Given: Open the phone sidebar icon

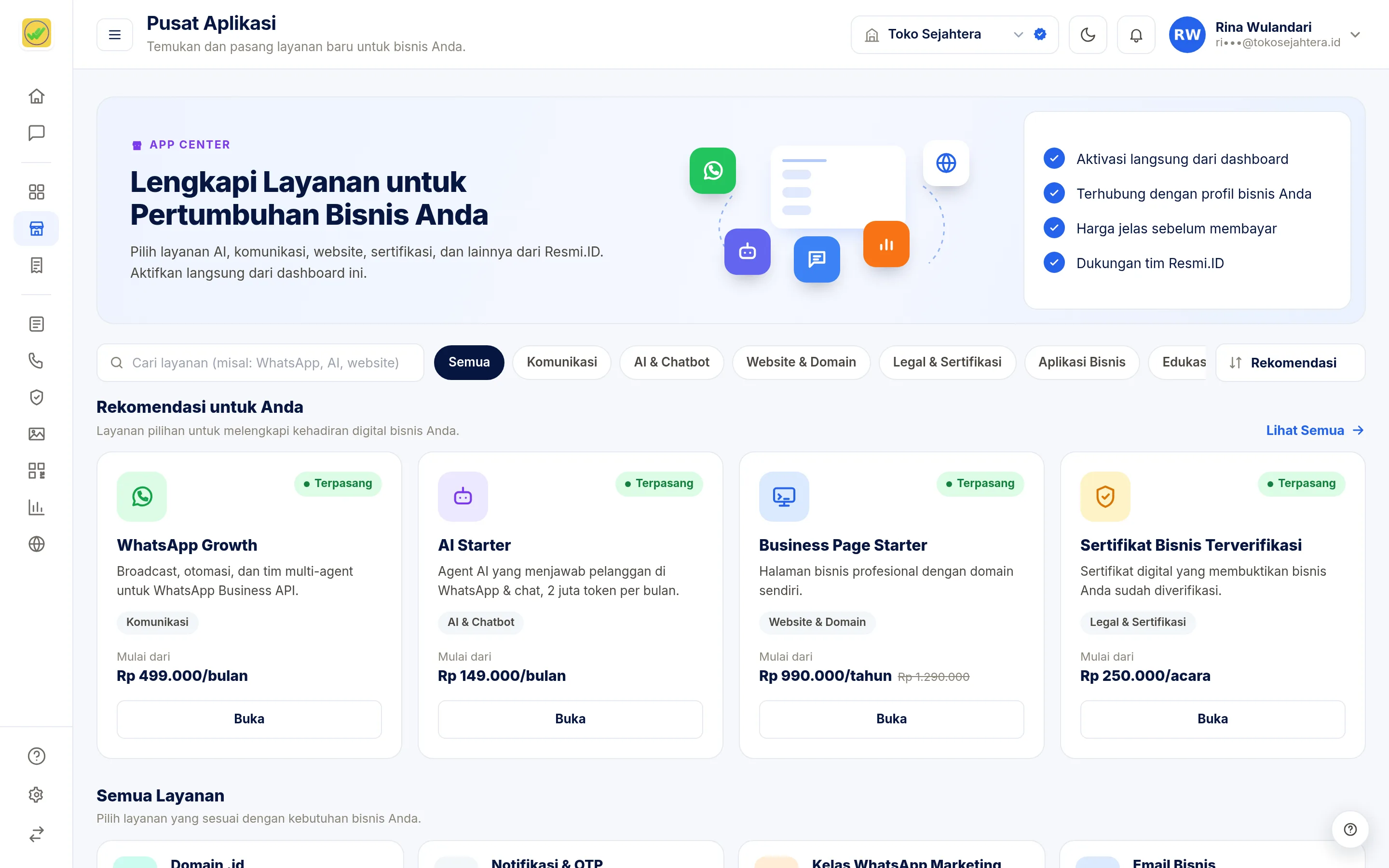Looking at the screenshot, I should coord(36,361).
